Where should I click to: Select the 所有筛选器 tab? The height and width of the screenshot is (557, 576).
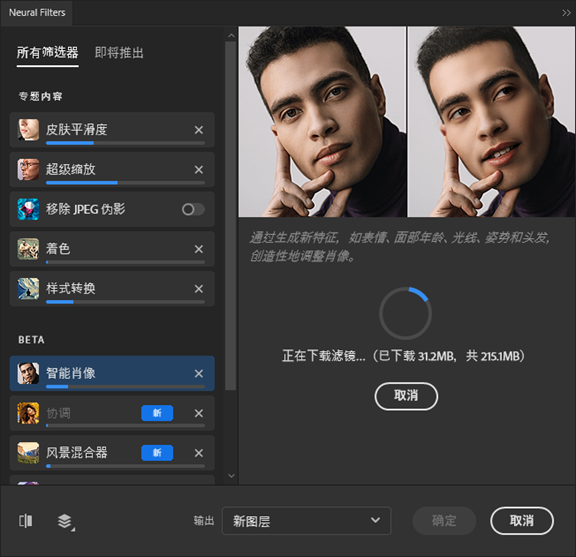(47, 53)
